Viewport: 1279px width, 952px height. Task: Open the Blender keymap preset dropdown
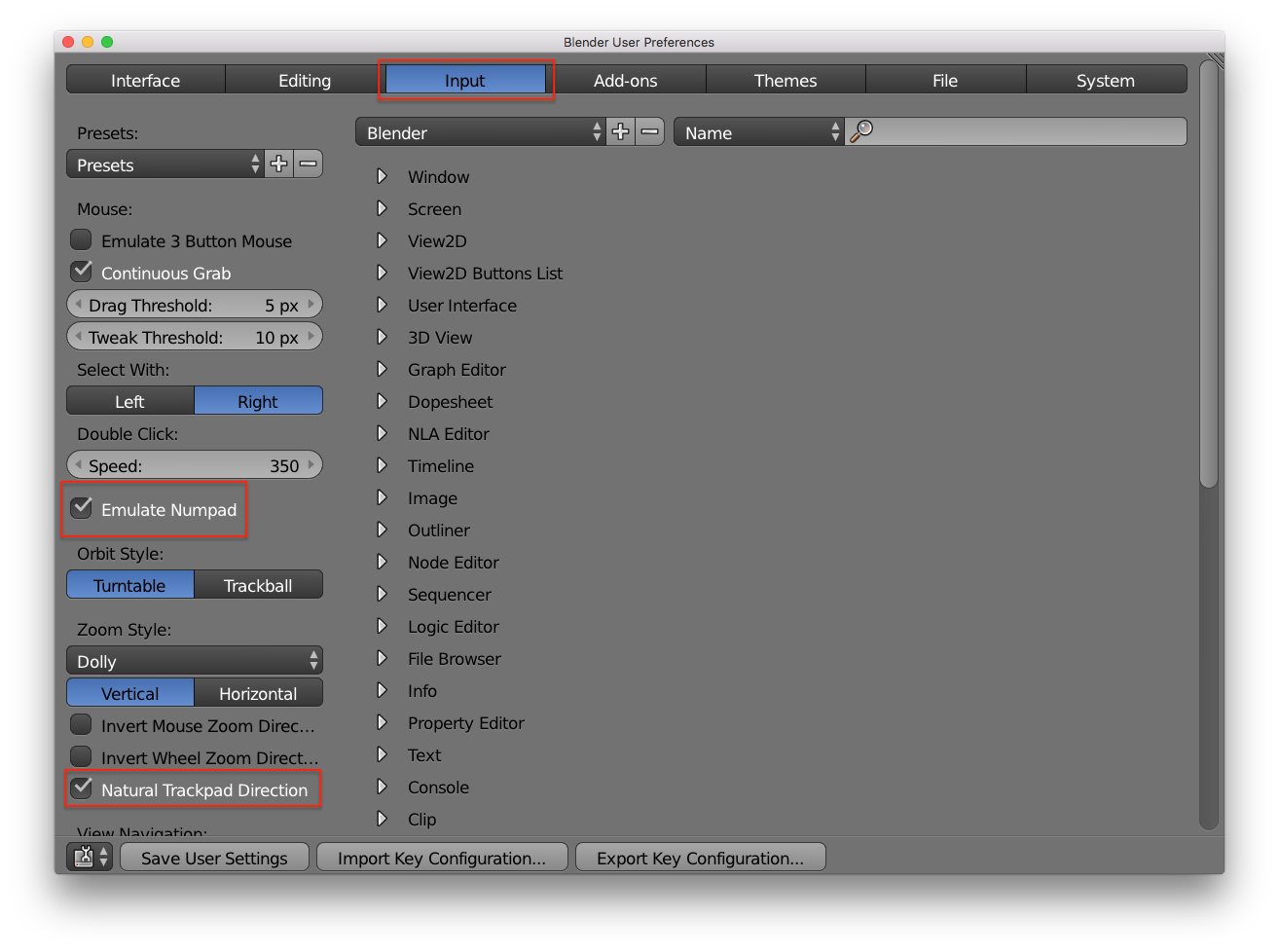click(x=480, y=131)
